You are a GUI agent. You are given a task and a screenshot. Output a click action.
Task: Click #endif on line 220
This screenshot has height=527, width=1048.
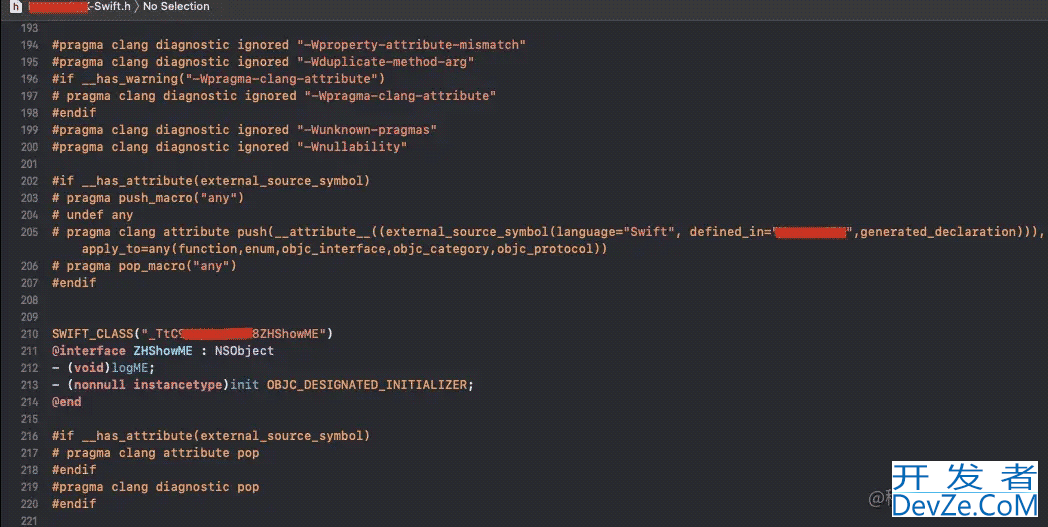(74, 504)
